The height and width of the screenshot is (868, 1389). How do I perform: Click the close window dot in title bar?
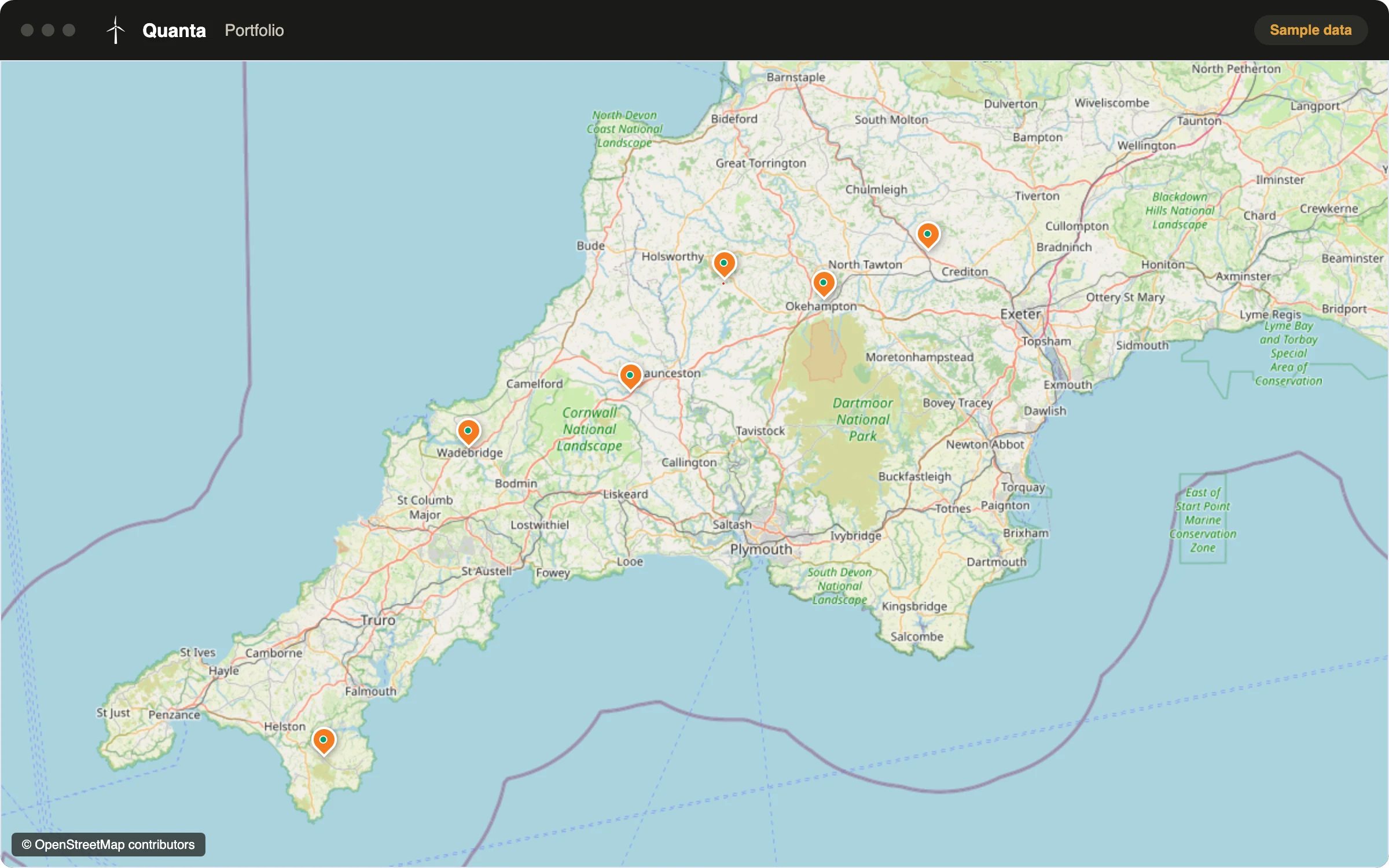click(27, 30)
